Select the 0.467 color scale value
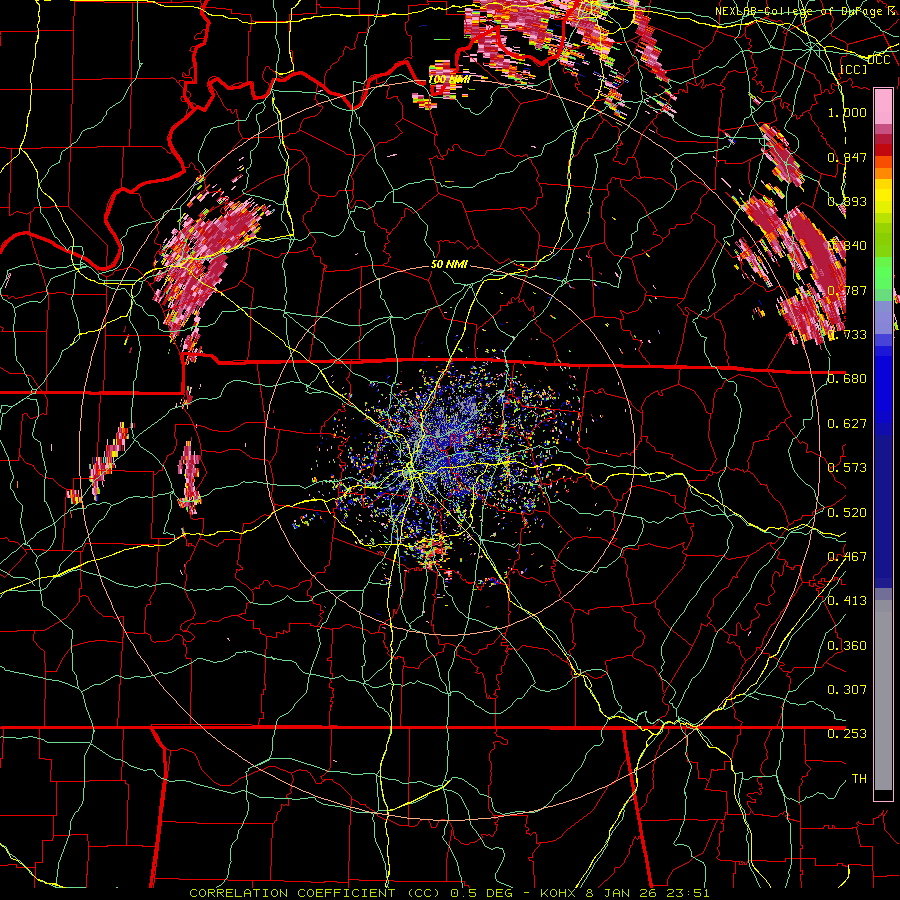The width and height of the screenshot is (900, 900). pos(847,556)
